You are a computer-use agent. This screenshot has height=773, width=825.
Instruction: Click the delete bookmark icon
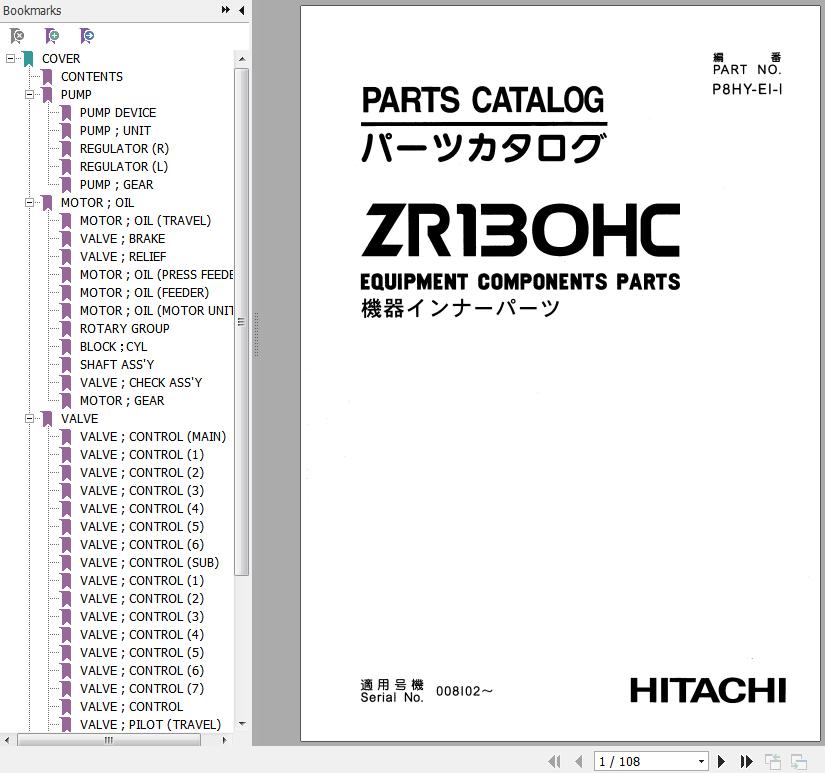17,36
